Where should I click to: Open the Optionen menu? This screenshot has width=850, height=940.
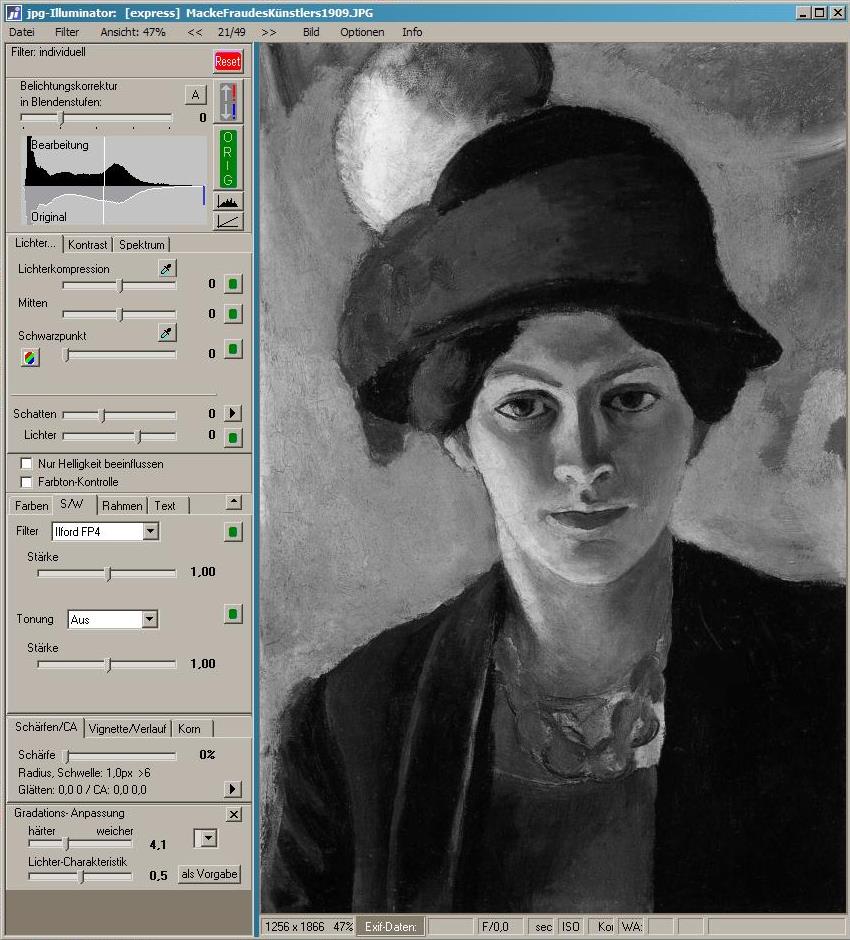361,32
